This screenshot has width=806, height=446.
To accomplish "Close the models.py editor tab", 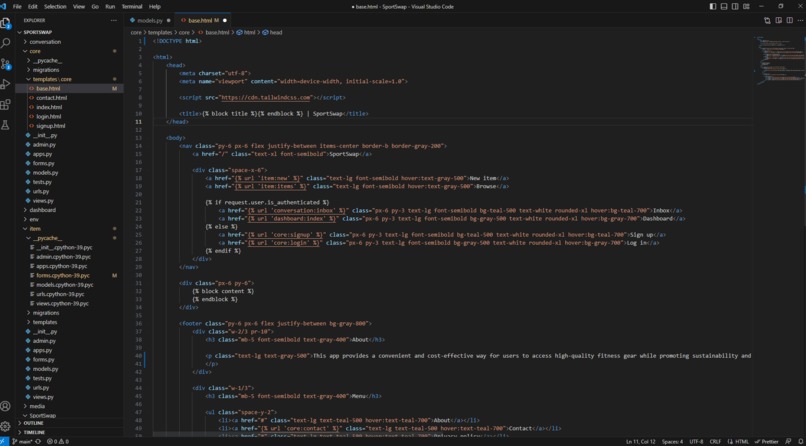I will coord(168,21).
